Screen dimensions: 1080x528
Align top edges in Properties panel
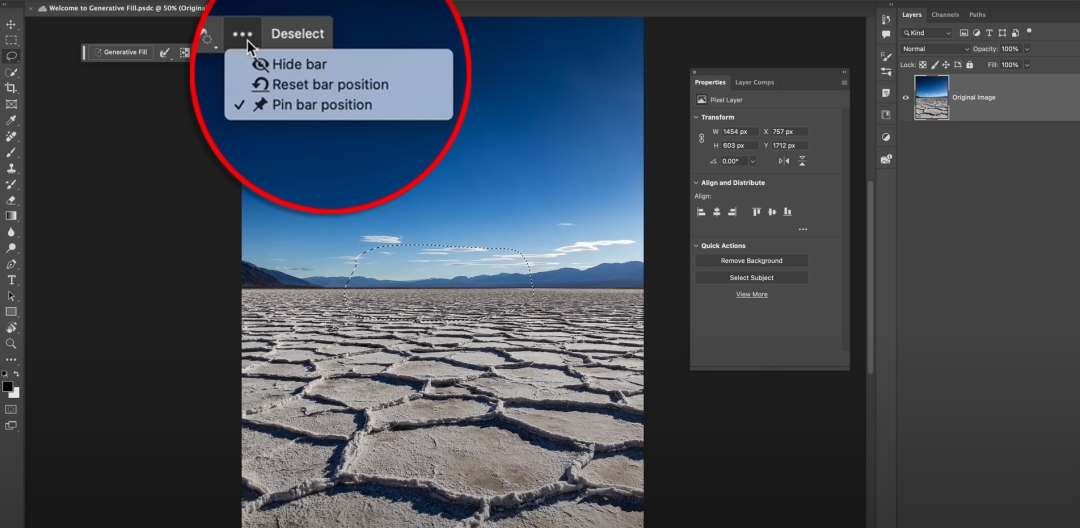[x=756, y=212]
